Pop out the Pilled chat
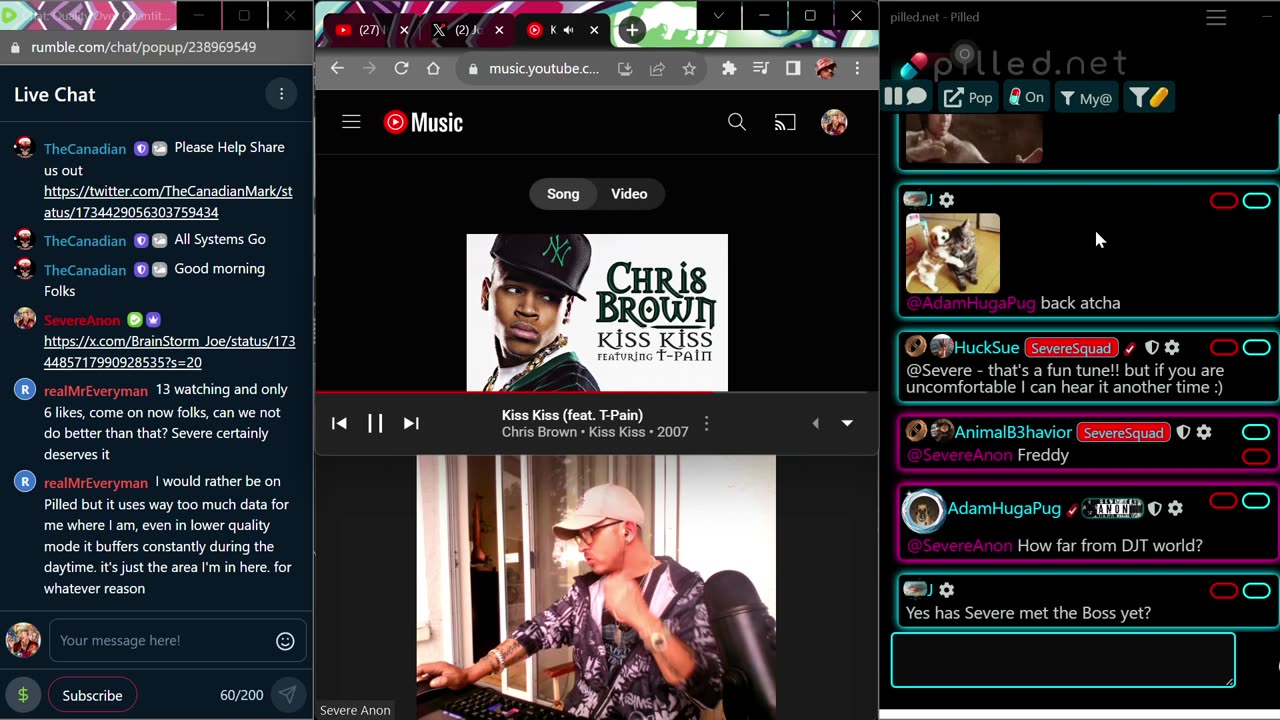Screen dimensions: 1280x720 [968, 97]
